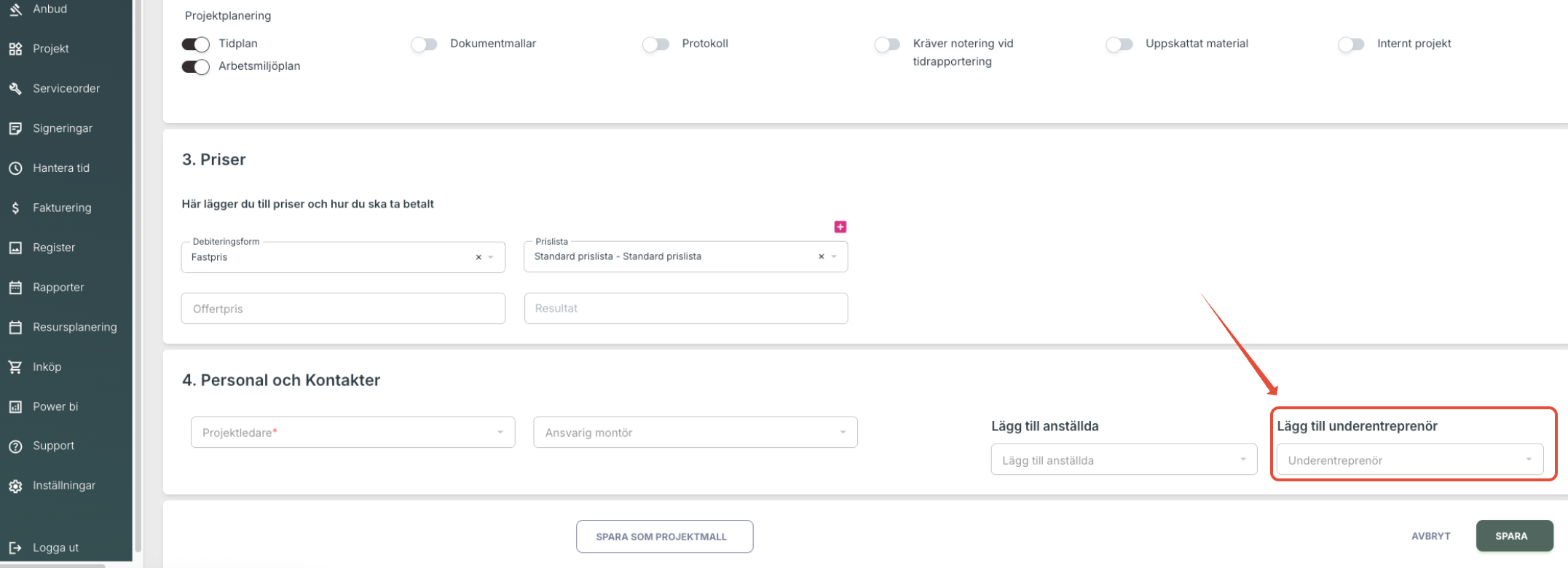This screenshot has width=1568, height=568.
Task: Click the Projekt grid icon
Action: 15,49
